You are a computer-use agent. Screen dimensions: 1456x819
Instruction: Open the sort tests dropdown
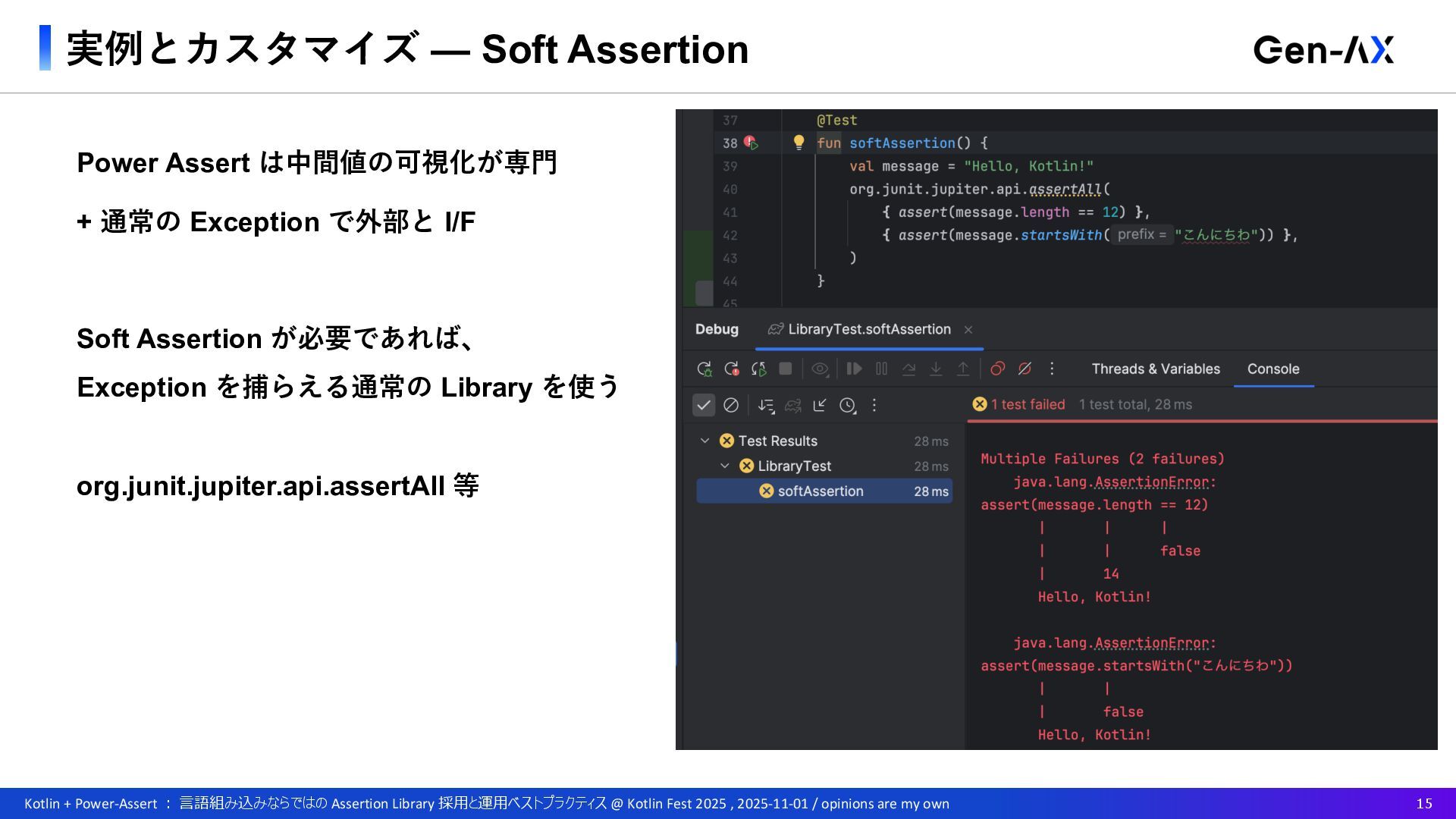point(766,406)
